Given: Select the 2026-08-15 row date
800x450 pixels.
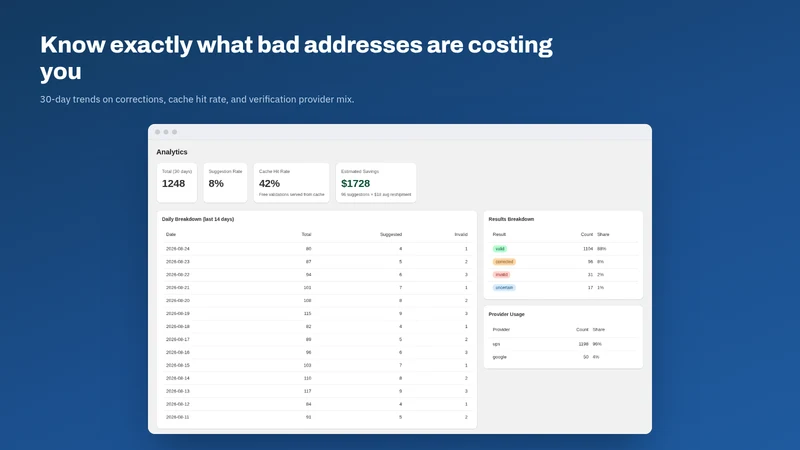Looking at the screenshot, I should [x=178, y=365].
